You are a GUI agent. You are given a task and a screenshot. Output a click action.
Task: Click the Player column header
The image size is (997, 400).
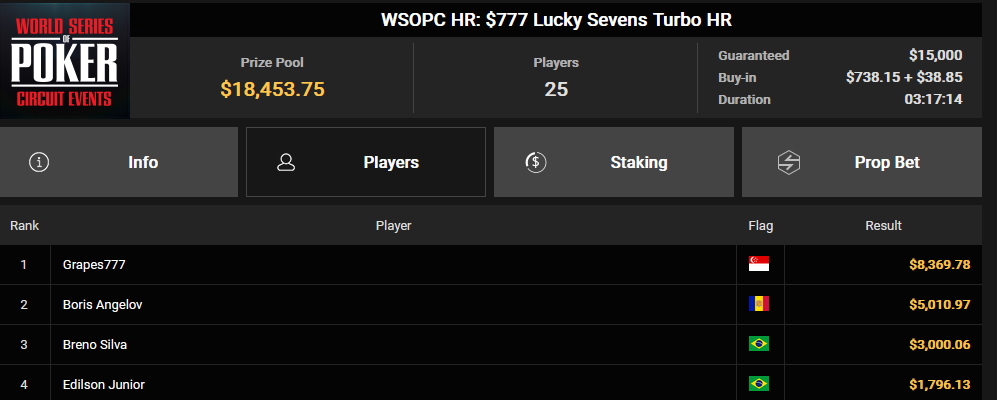click(394, 226)
